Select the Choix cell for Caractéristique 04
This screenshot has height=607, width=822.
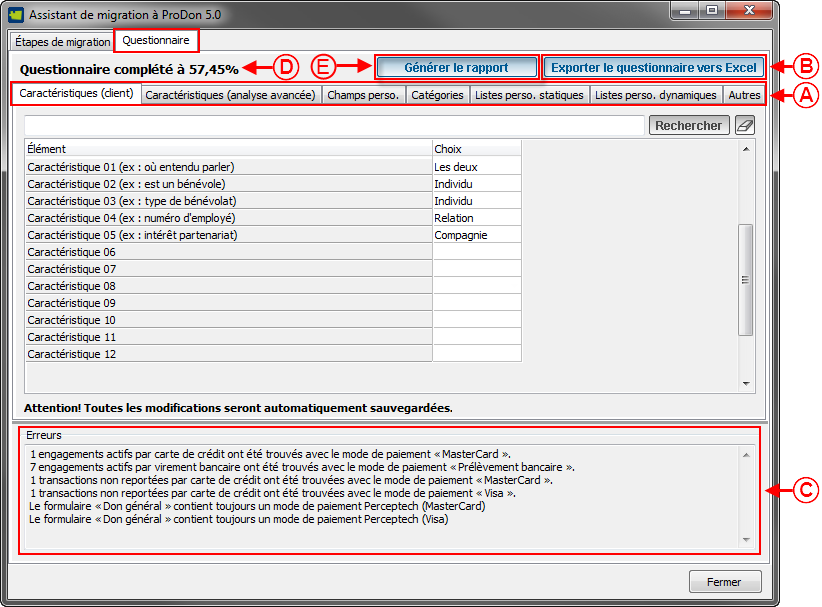click(x=476, y=218)
